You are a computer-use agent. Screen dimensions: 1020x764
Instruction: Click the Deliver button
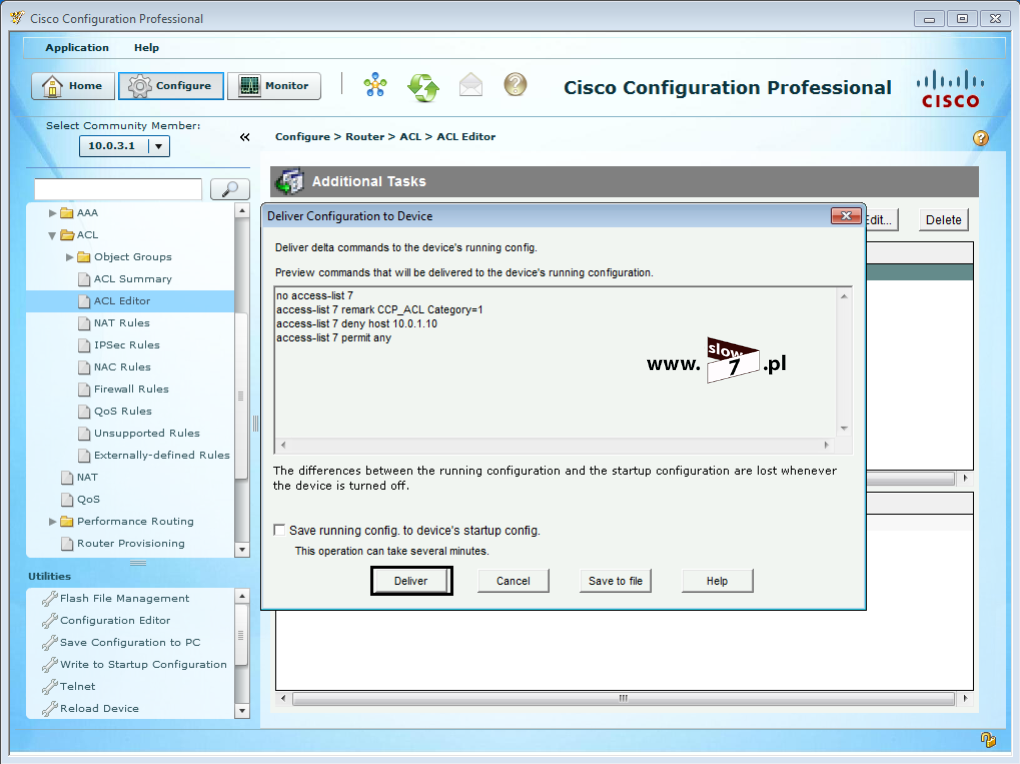point(411,581)
